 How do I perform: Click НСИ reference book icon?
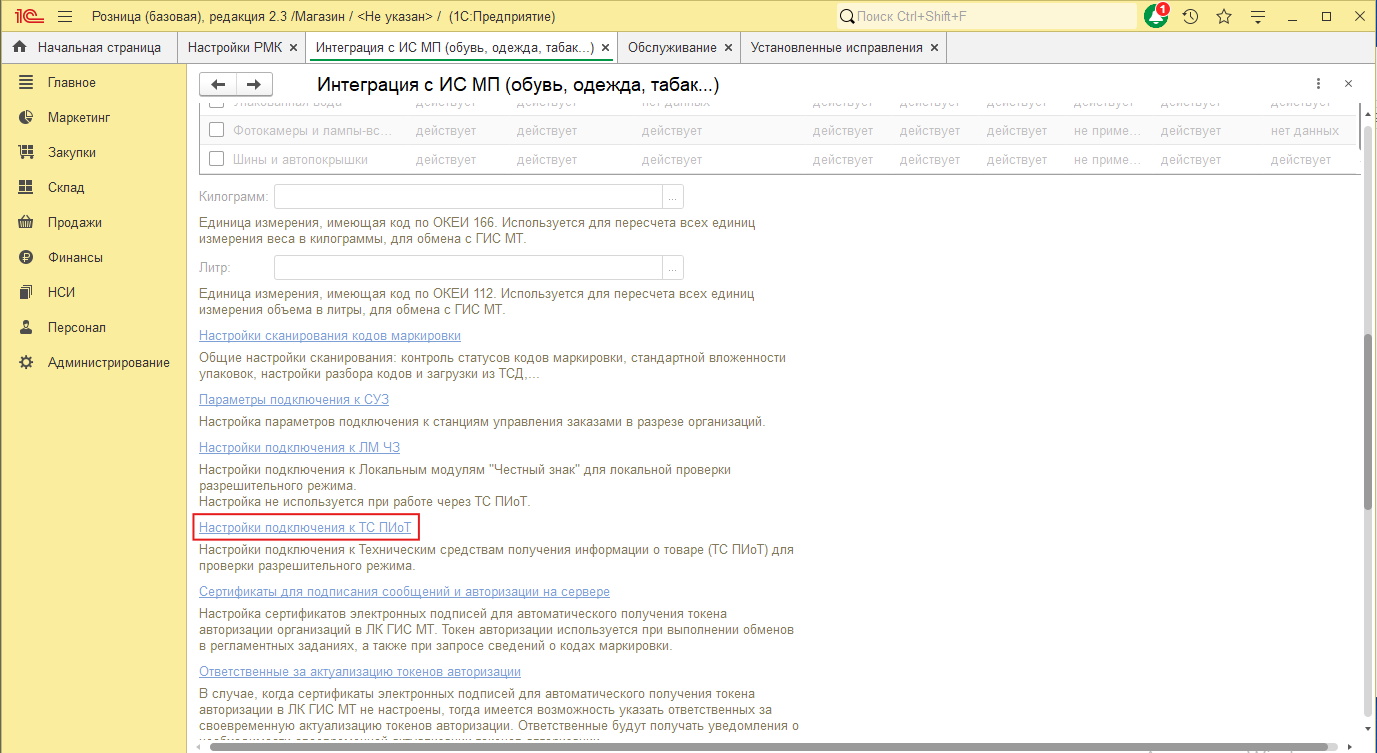27,292
